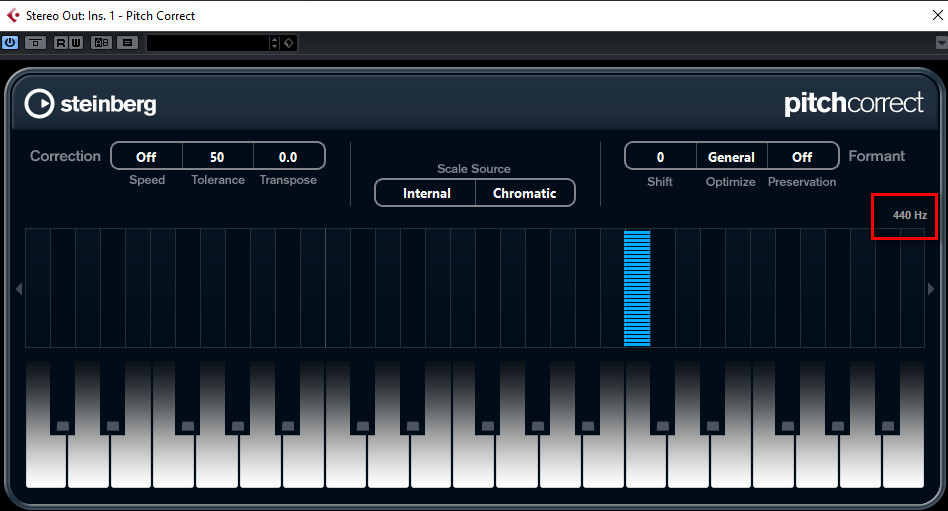Viewport: 948px width, 511px height.
Task: Click the Speed value Off
Action: pyautogui.click(x=146, y=157)
